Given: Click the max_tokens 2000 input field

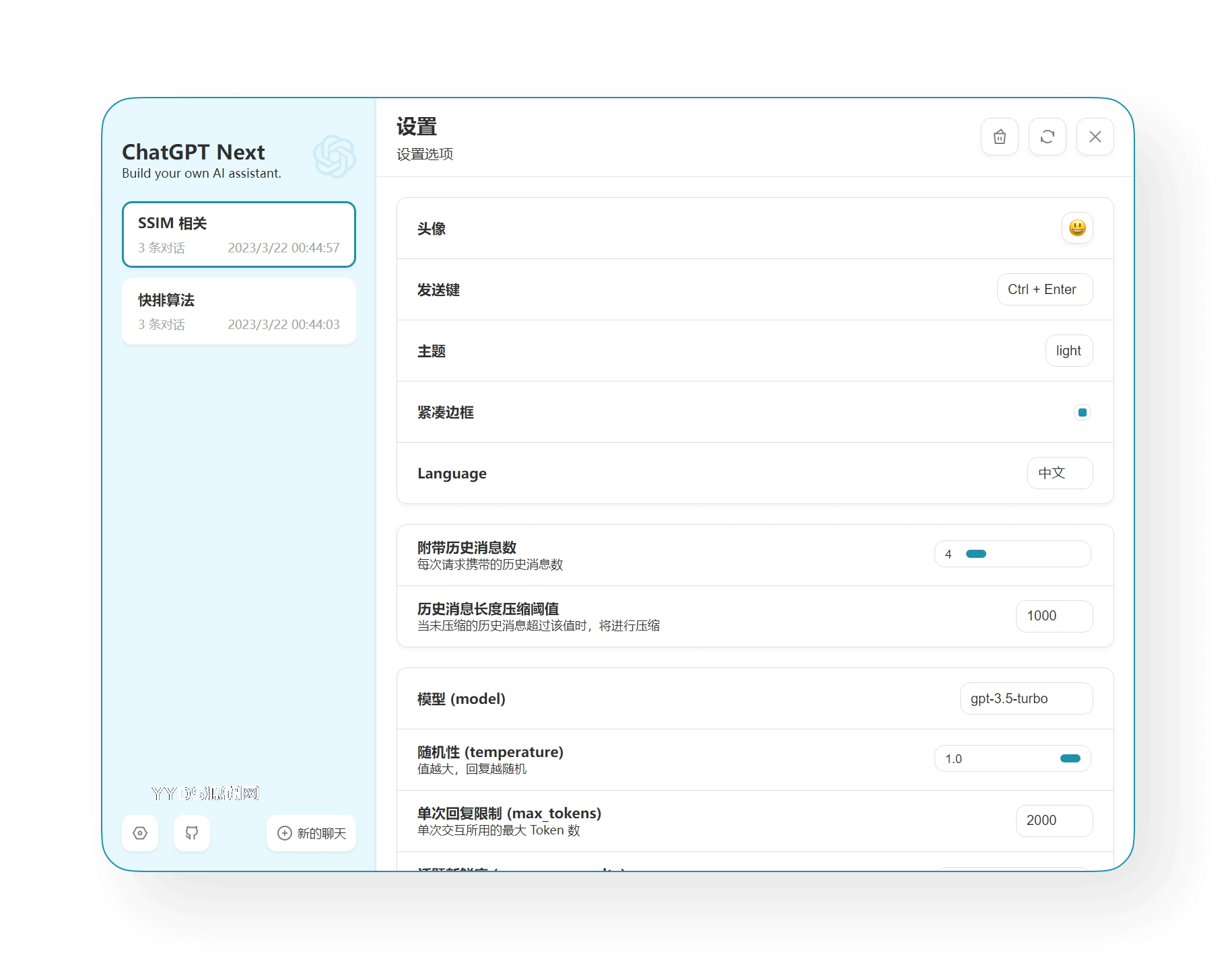Looking at the screenshot, I should click(x=1054, y=820).
